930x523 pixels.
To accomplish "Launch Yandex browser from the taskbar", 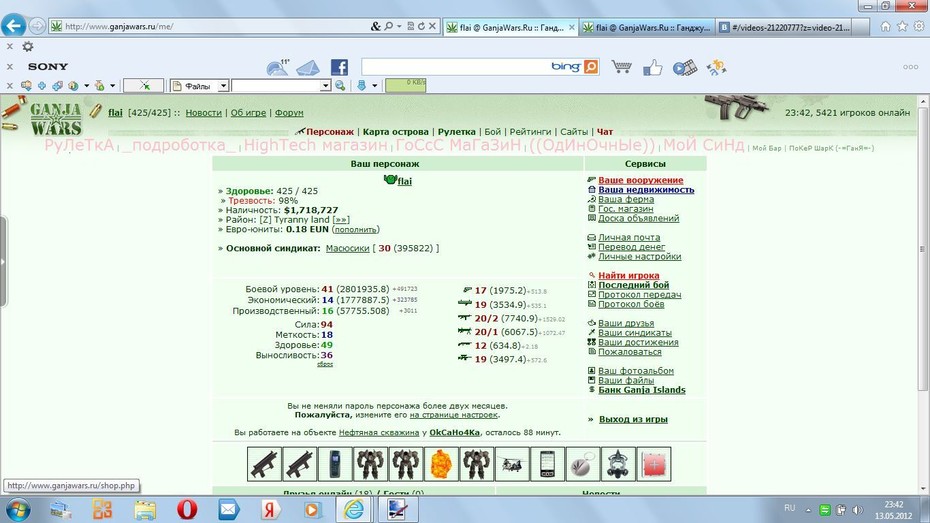I will click(x=270, y=509).
